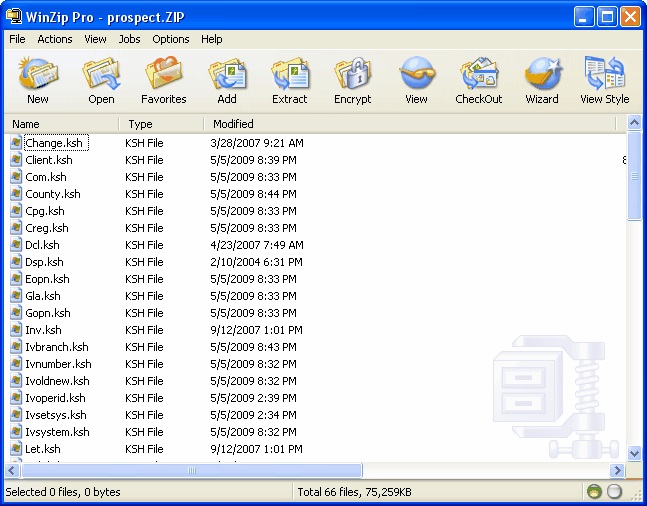The height and width of the screenshot is (506, 647).
Task: Select the Ivbranch.ksh file name
Action: coord(57,347)
